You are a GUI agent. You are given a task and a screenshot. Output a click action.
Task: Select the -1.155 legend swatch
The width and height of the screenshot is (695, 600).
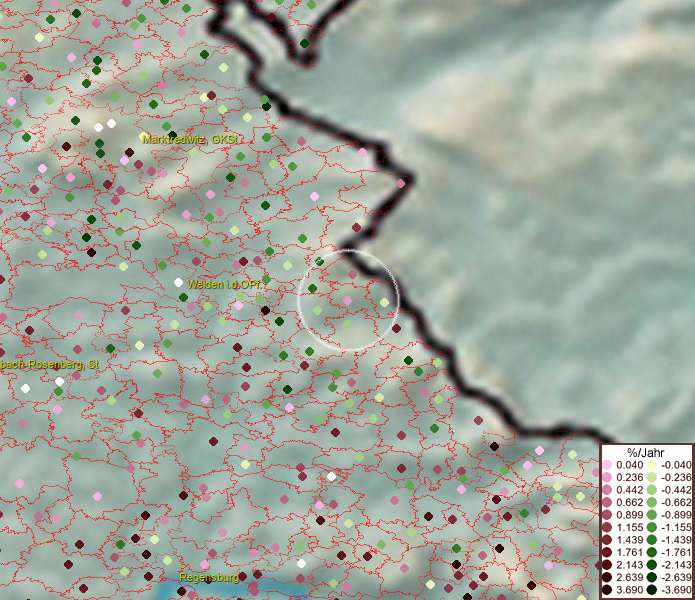tap(652, 527)
